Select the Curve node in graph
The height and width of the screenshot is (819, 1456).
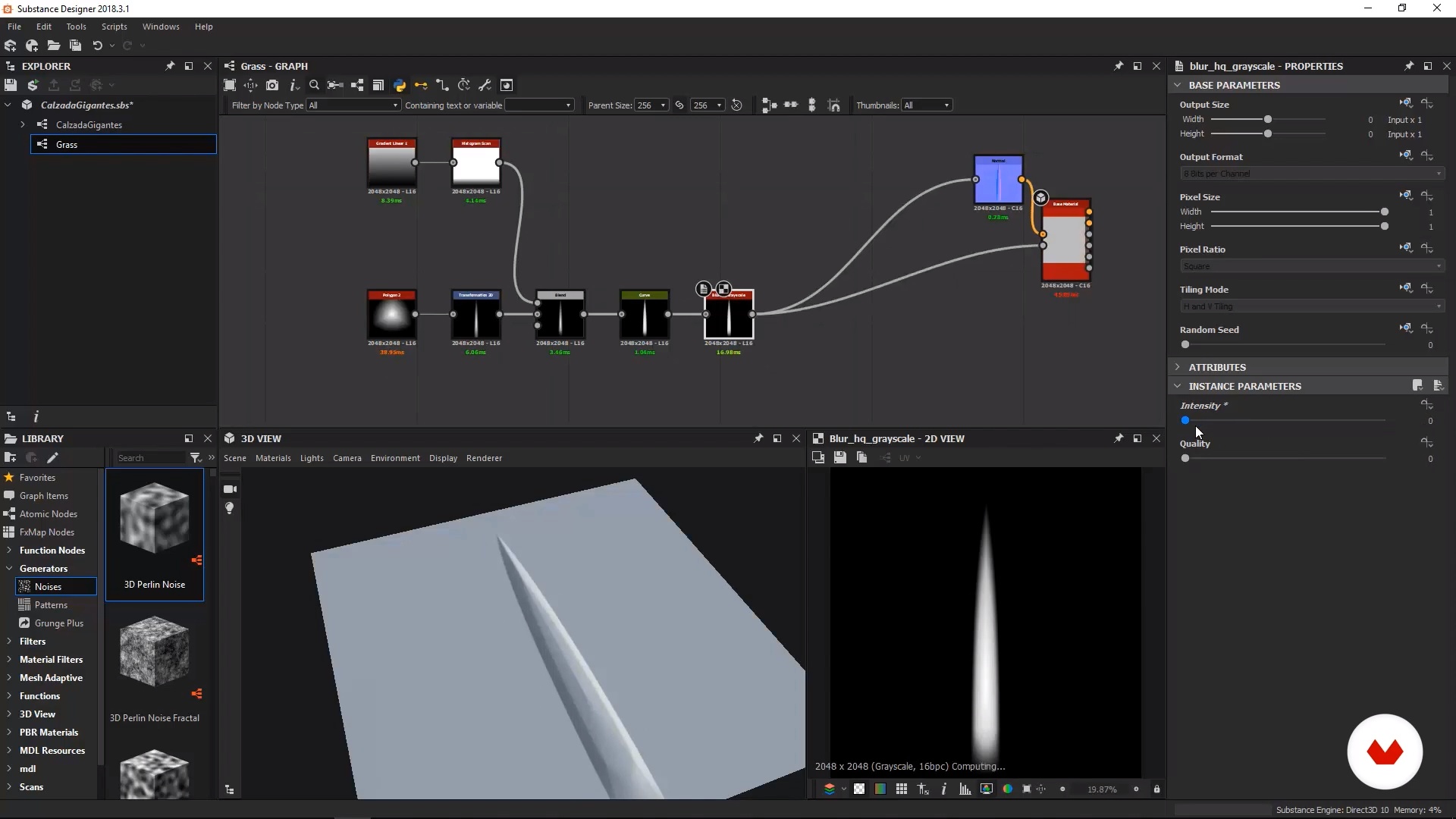[645, 314]
